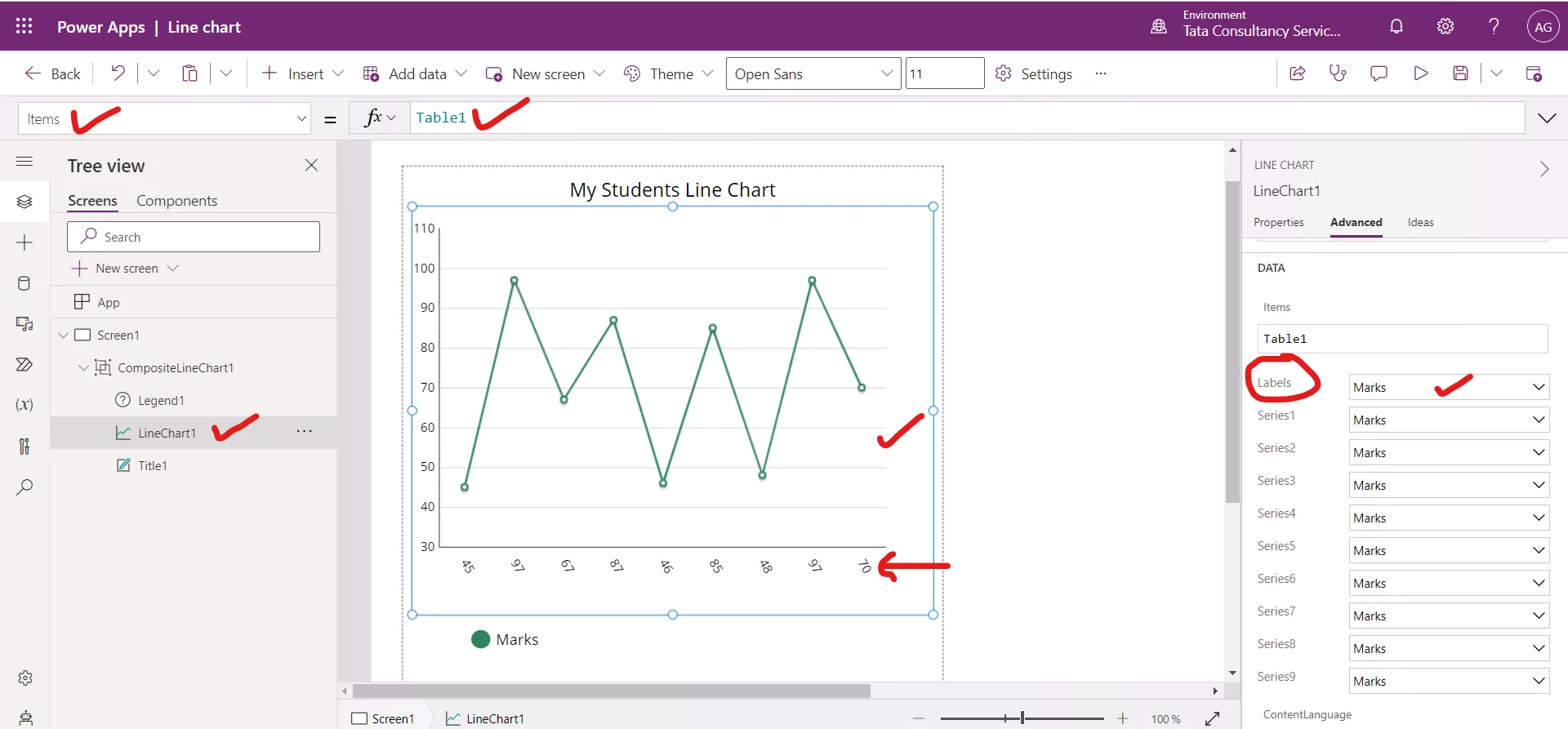This screenshot has height=729, width=1568.
Task: Click the zoom slider handle
Action: click(x=1022, y=718)
